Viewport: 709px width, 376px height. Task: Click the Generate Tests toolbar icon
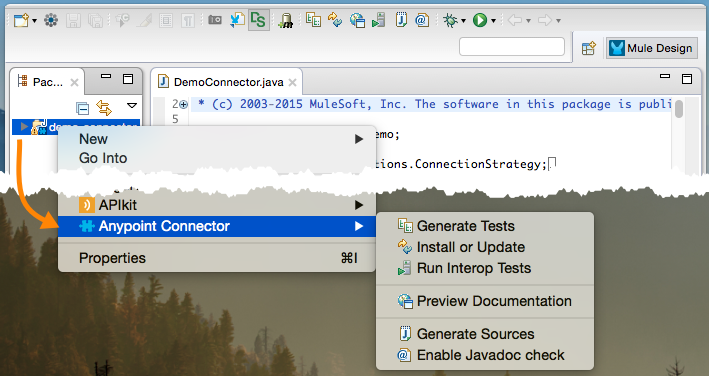pyautogui.click(x=313, y=20)
